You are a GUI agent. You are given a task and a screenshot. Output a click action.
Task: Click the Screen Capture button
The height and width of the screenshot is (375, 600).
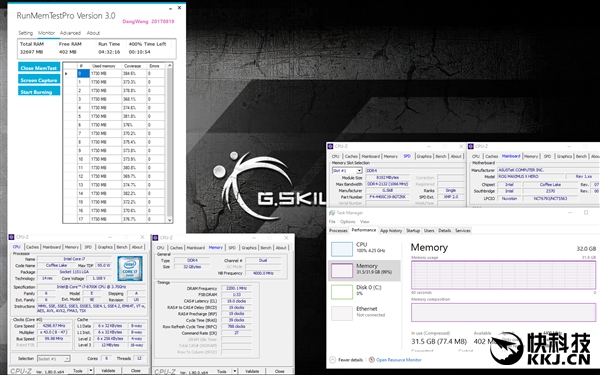click(39, 80)
